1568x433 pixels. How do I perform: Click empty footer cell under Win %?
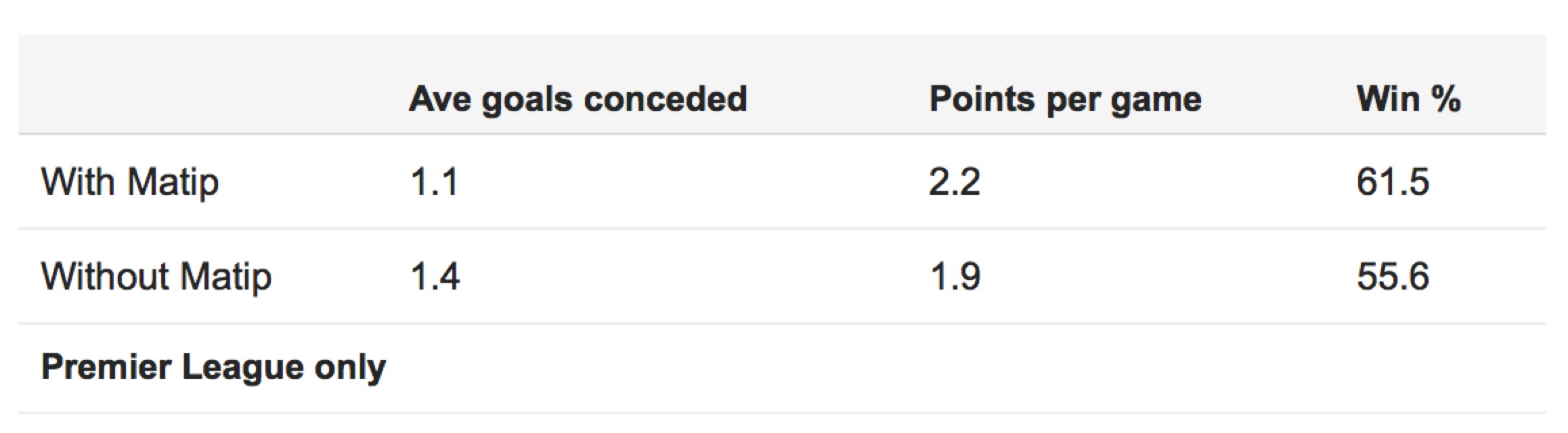[1408, 367]
